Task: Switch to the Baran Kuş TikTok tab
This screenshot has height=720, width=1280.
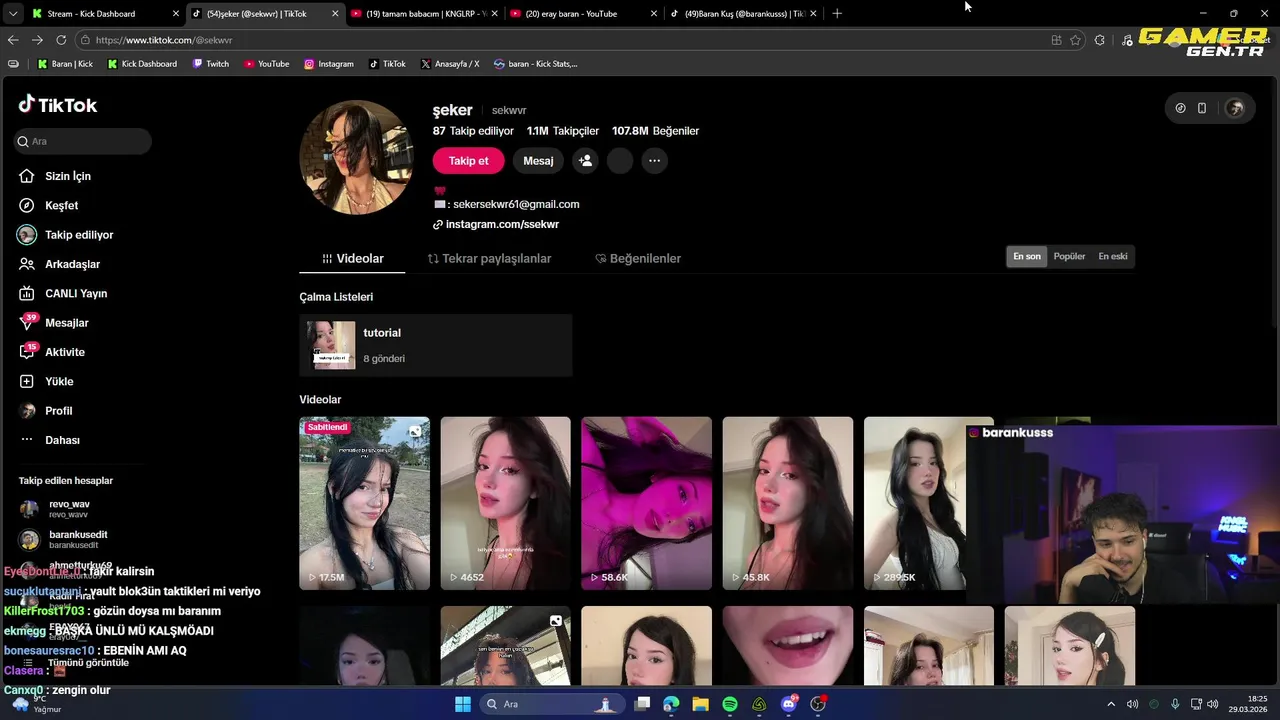Action: pyautogui.click(x=743, y=14)
